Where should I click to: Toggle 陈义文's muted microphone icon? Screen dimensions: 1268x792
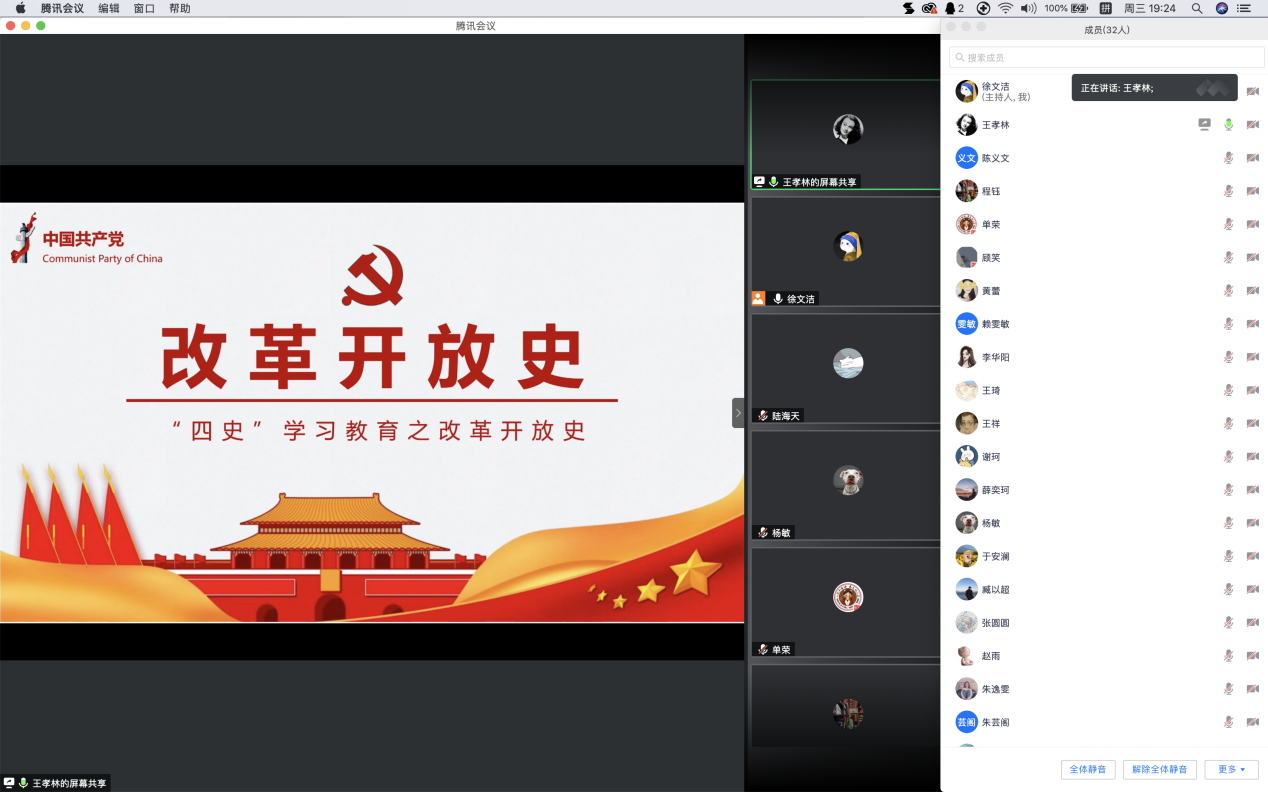[x=1229, y=158]
